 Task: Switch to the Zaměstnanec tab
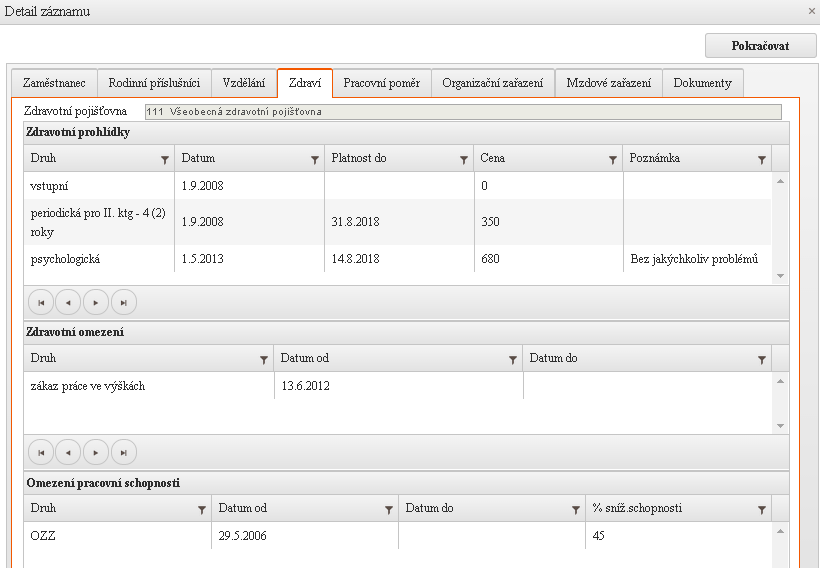pyautogui.click(x=54, y=83)
